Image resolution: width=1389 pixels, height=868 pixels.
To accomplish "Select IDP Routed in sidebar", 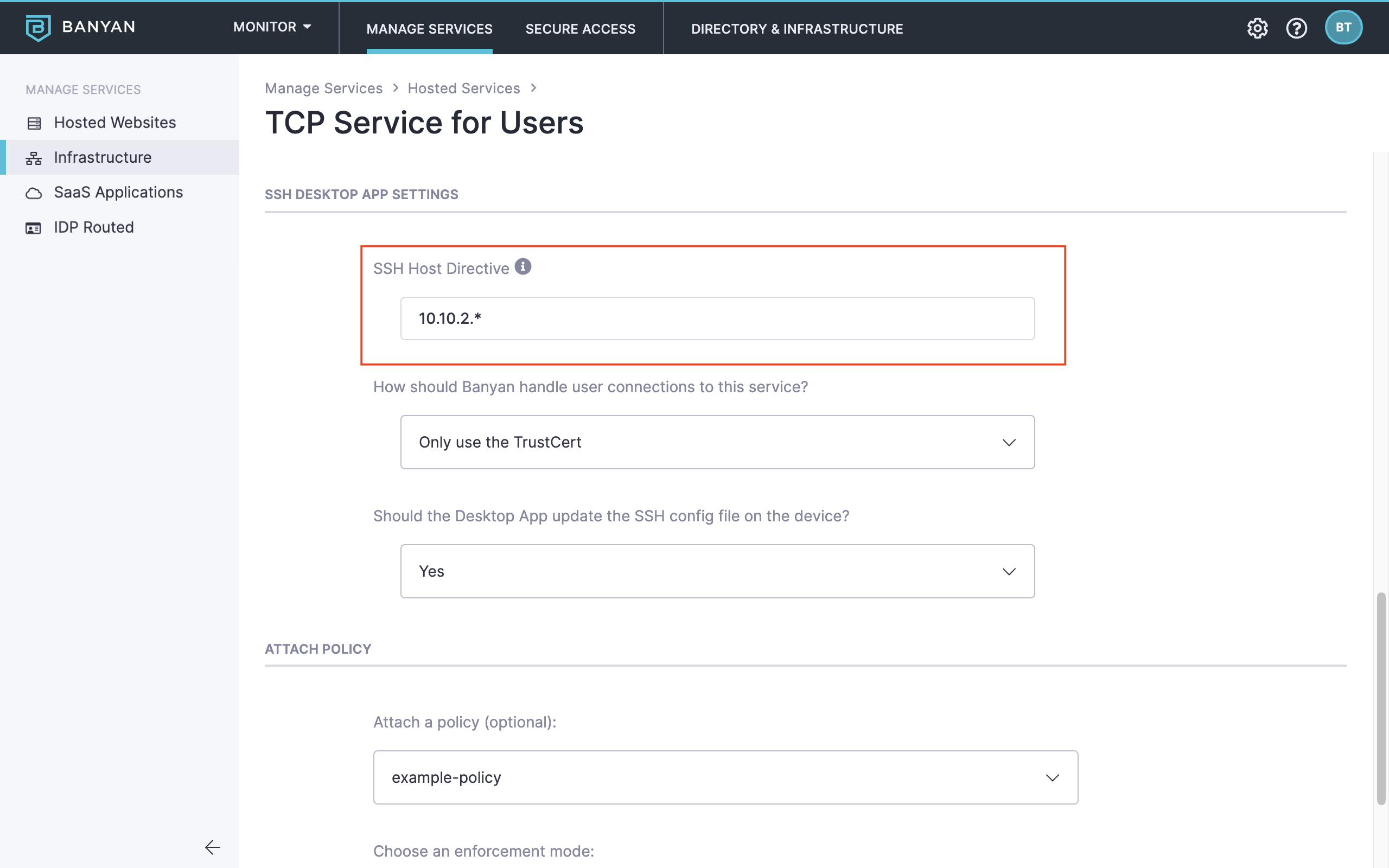I will (x=119, y=227).
